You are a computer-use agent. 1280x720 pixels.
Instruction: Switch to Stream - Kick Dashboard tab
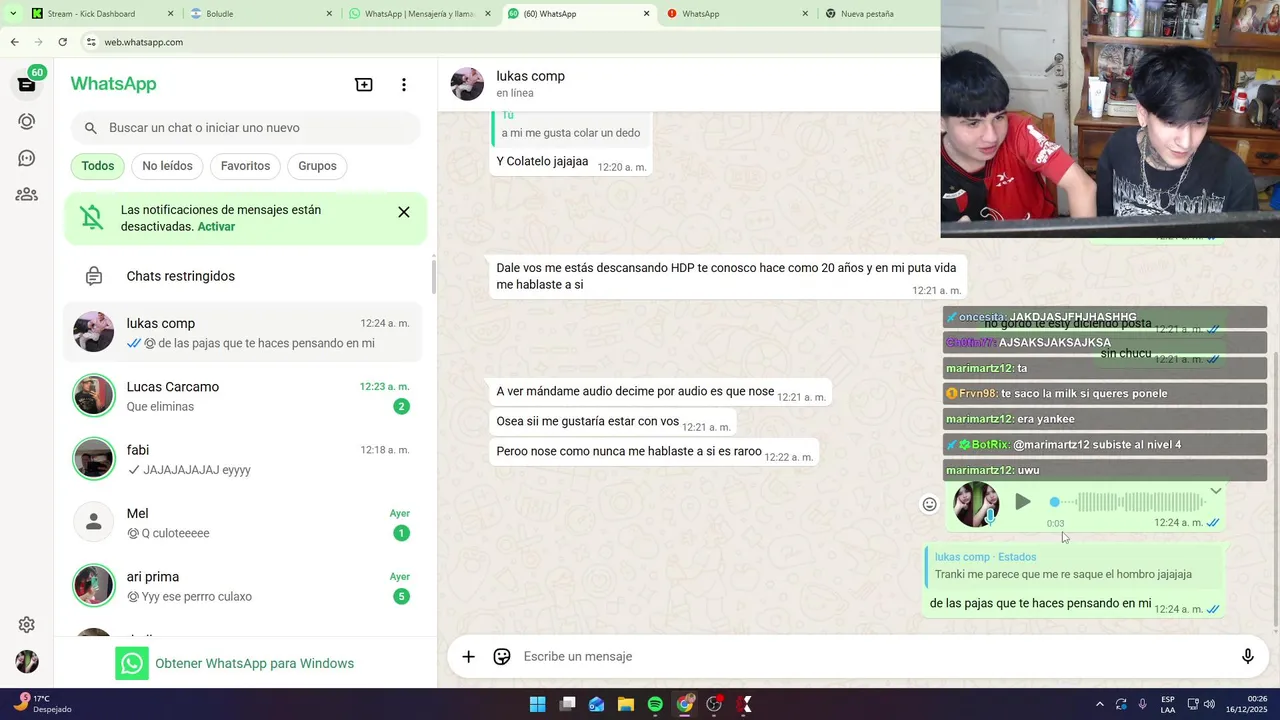(100, 14)
